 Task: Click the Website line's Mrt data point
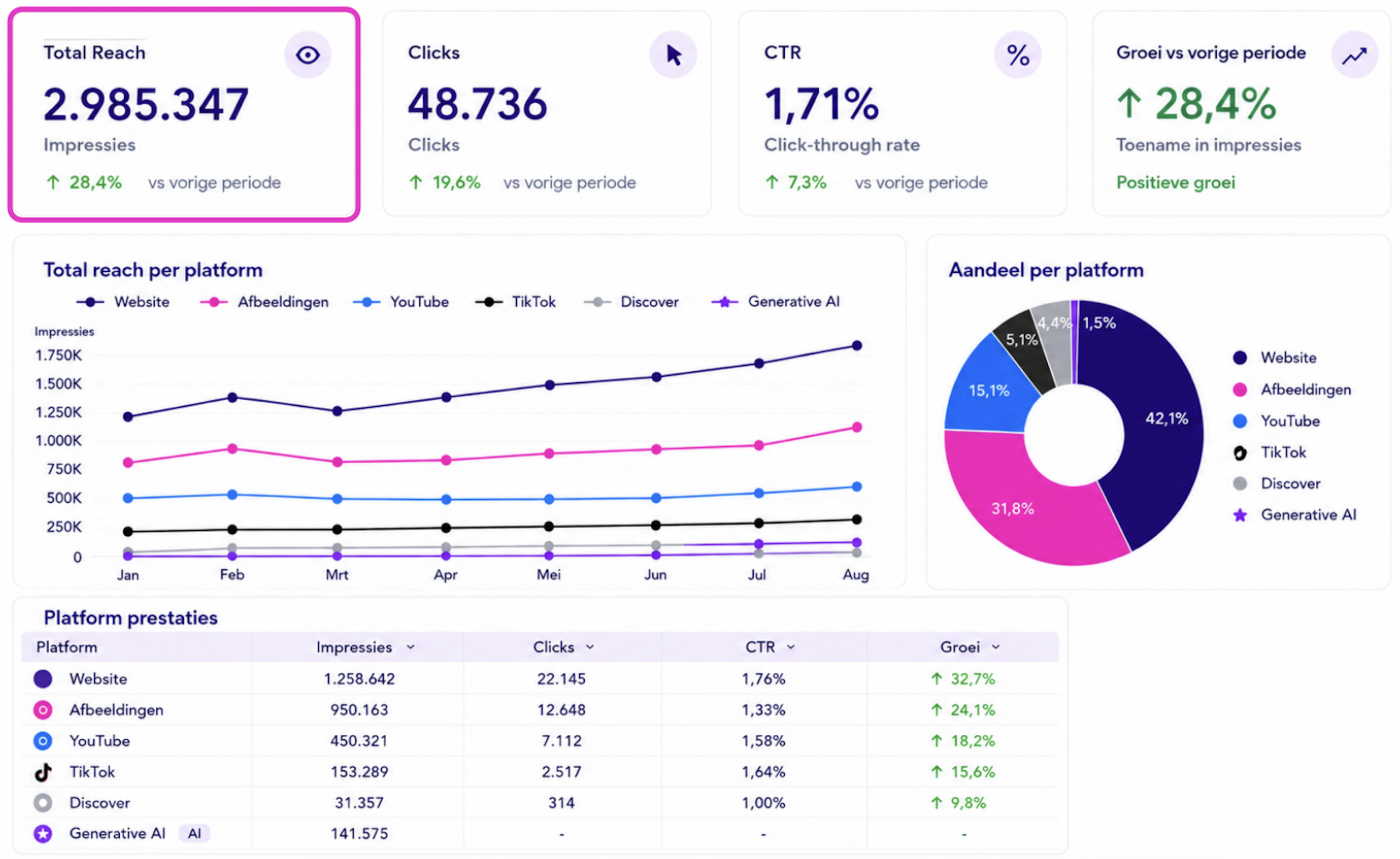(337, 411)
